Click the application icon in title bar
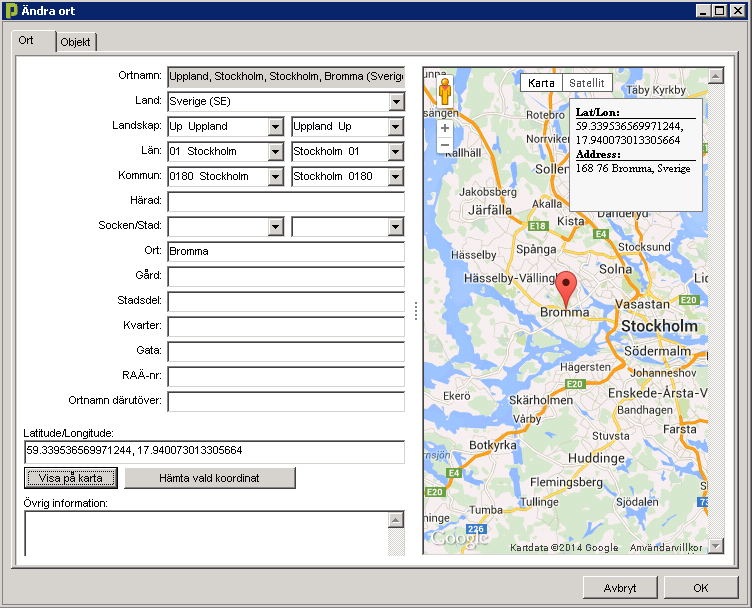Image resolution: width=752 pixels, height=608 pixels. coord(12,11)
